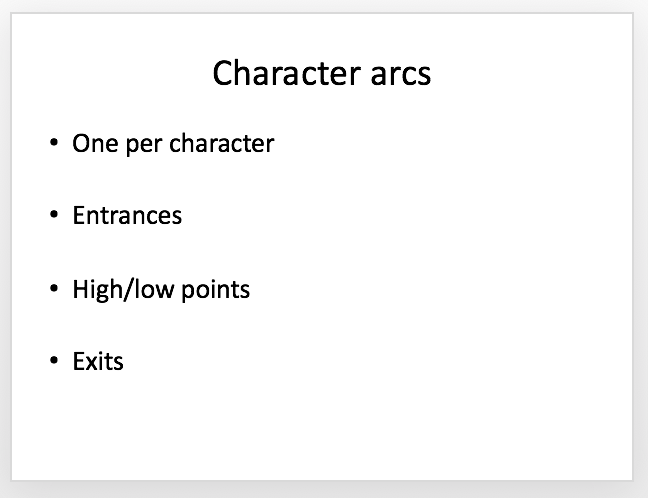Click the bullet dot before 'High/low points'

click(x=54, y=288)
